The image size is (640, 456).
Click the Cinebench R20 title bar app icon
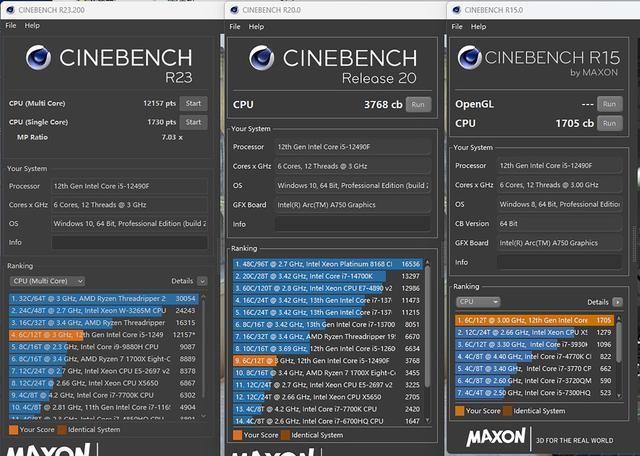[x=234, y=10]
